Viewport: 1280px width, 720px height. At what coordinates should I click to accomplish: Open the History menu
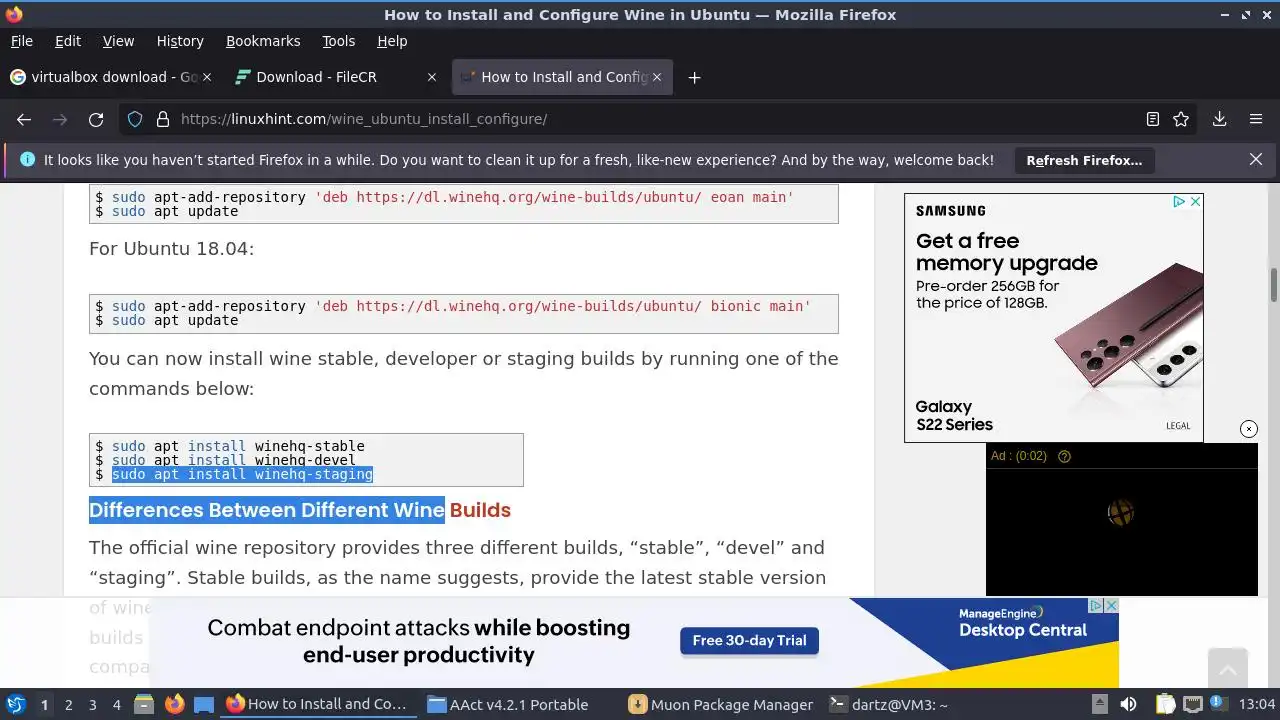(x=180, y=41)
